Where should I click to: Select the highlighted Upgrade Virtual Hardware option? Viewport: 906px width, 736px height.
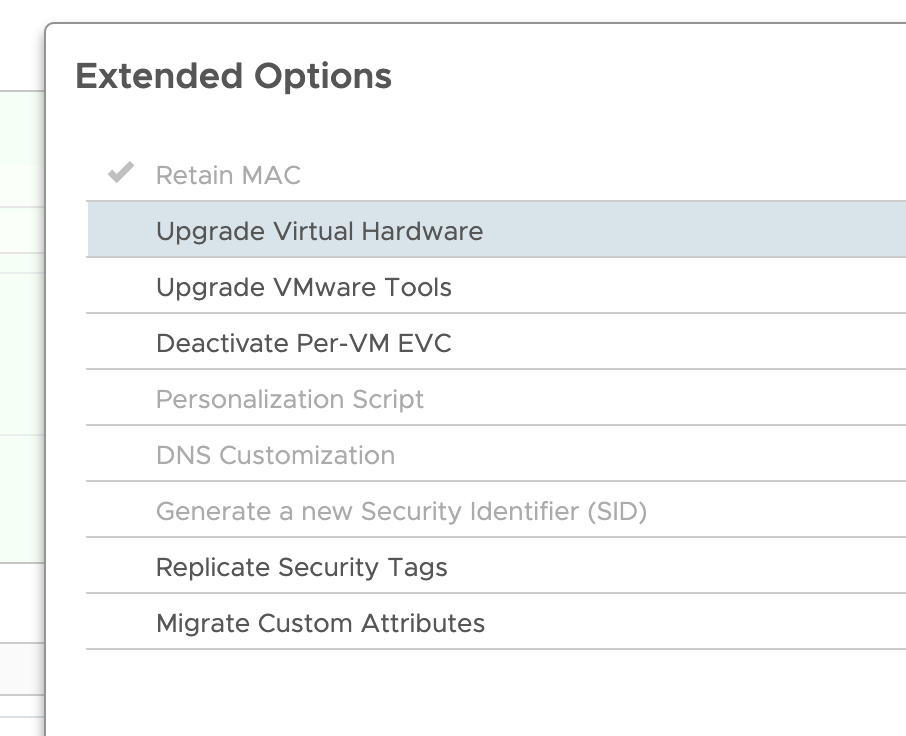click(x=319, y=231)
